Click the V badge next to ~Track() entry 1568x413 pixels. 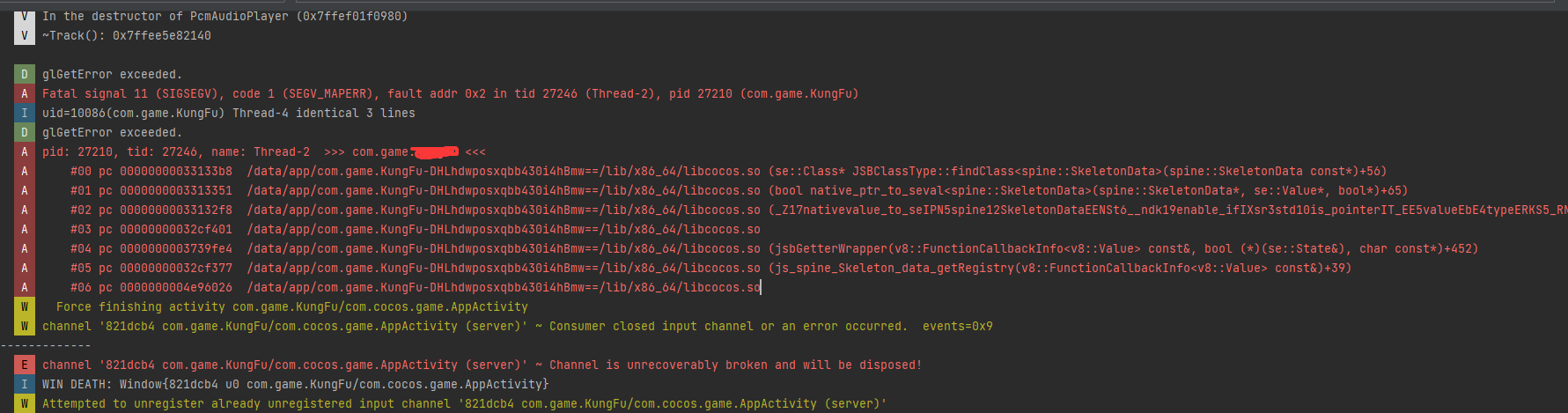point(24,36)
